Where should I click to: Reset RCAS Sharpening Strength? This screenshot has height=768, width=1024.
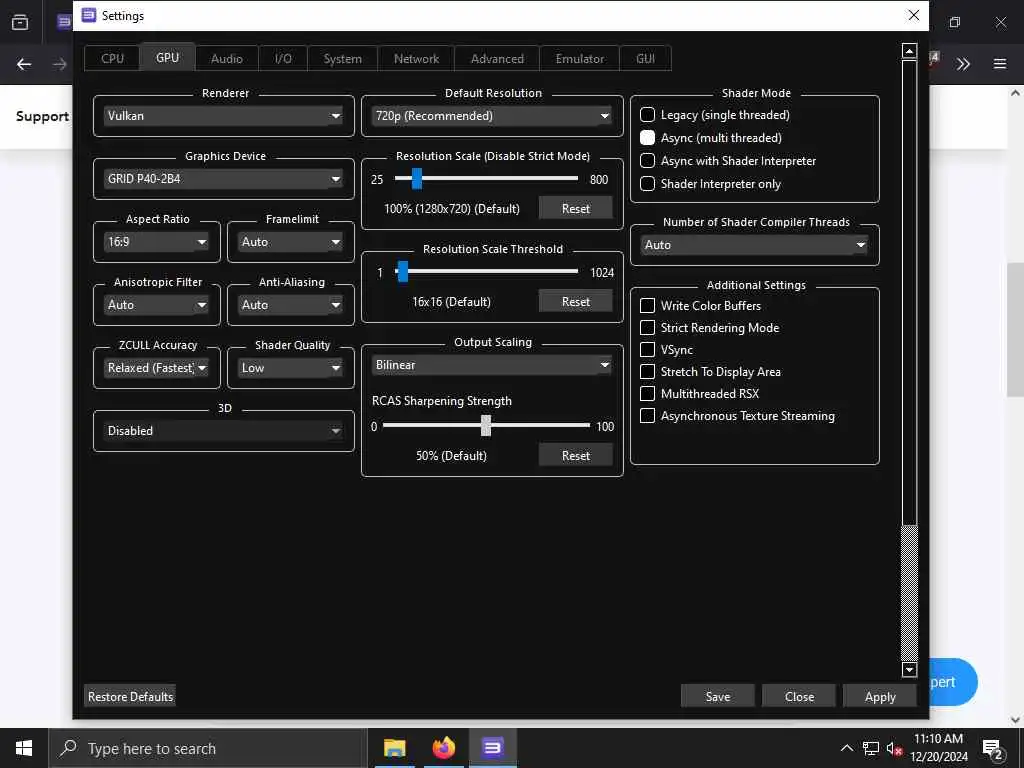coord(575,455)
